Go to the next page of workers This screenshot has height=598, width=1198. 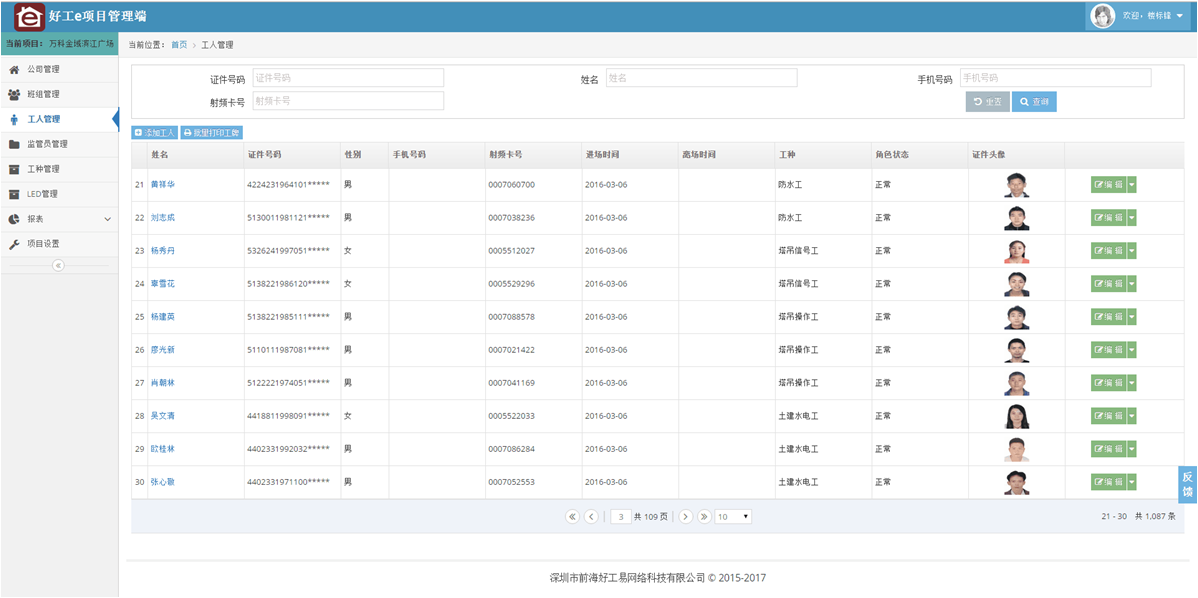(x=686, y=517)
